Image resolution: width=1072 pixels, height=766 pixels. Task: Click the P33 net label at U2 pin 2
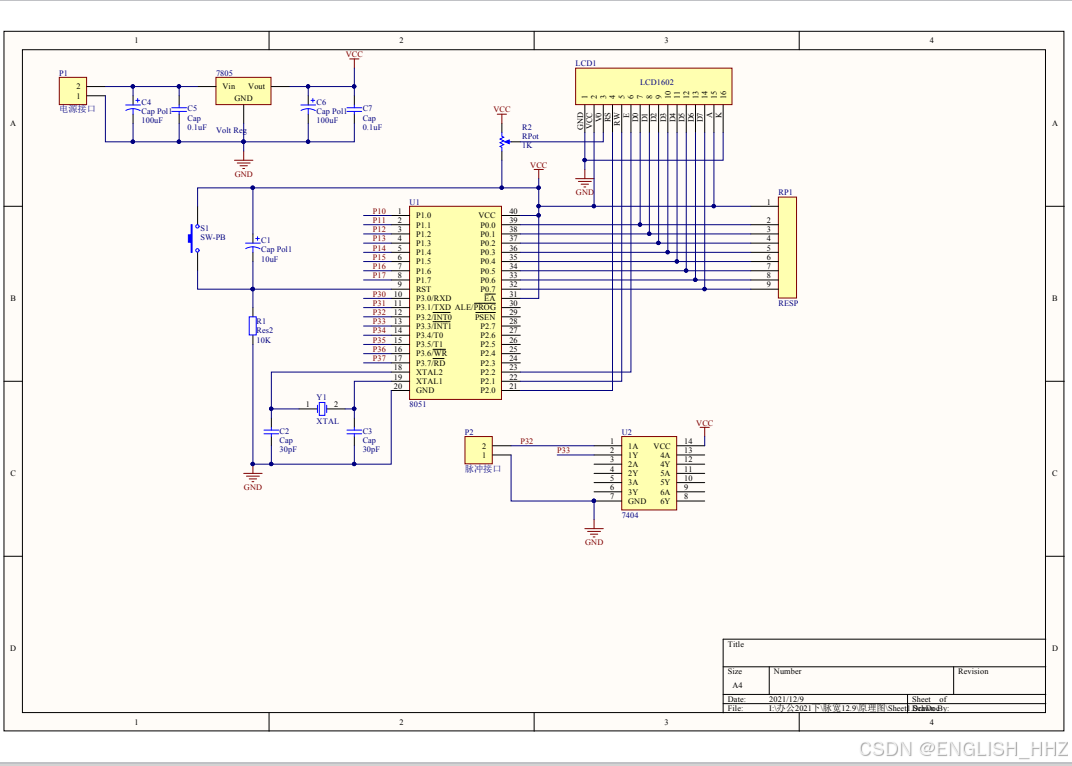[x=563, y=450]
